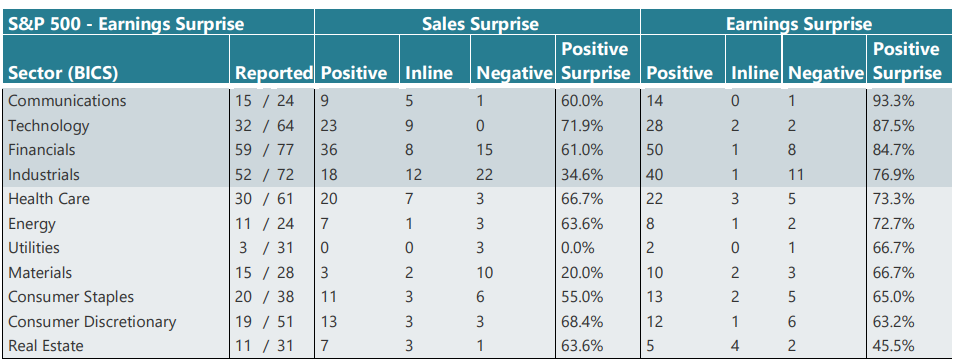Click the Technology sector name

pyautogui.click(x=48, y=126)
